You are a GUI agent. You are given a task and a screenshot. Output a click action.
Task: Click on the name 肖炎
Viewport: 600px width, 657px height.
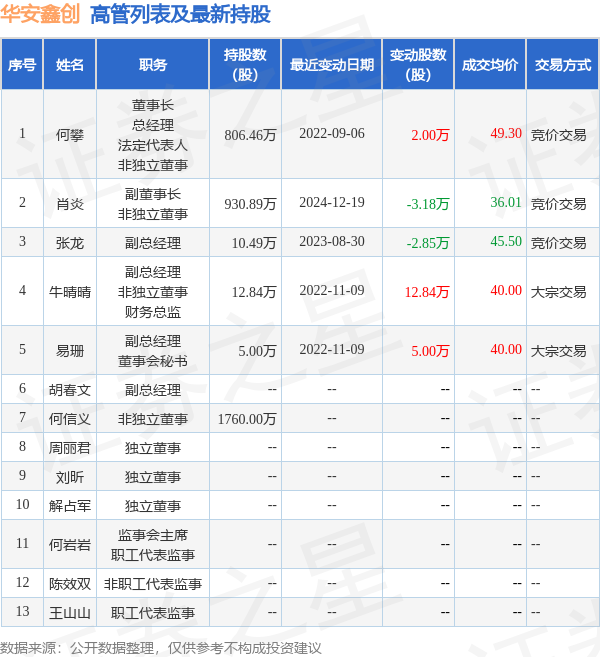[70, 203]
